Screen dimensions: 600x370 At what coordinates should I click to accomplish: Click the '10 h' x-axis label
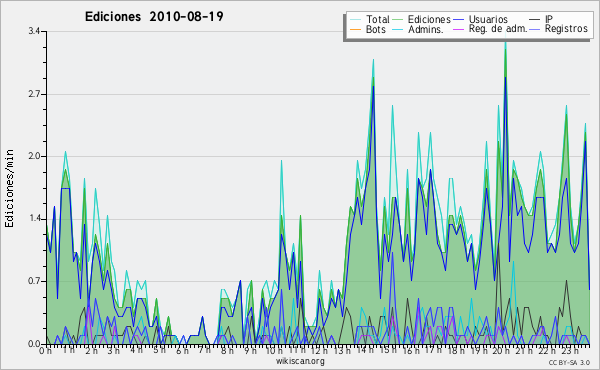(274, 350)
